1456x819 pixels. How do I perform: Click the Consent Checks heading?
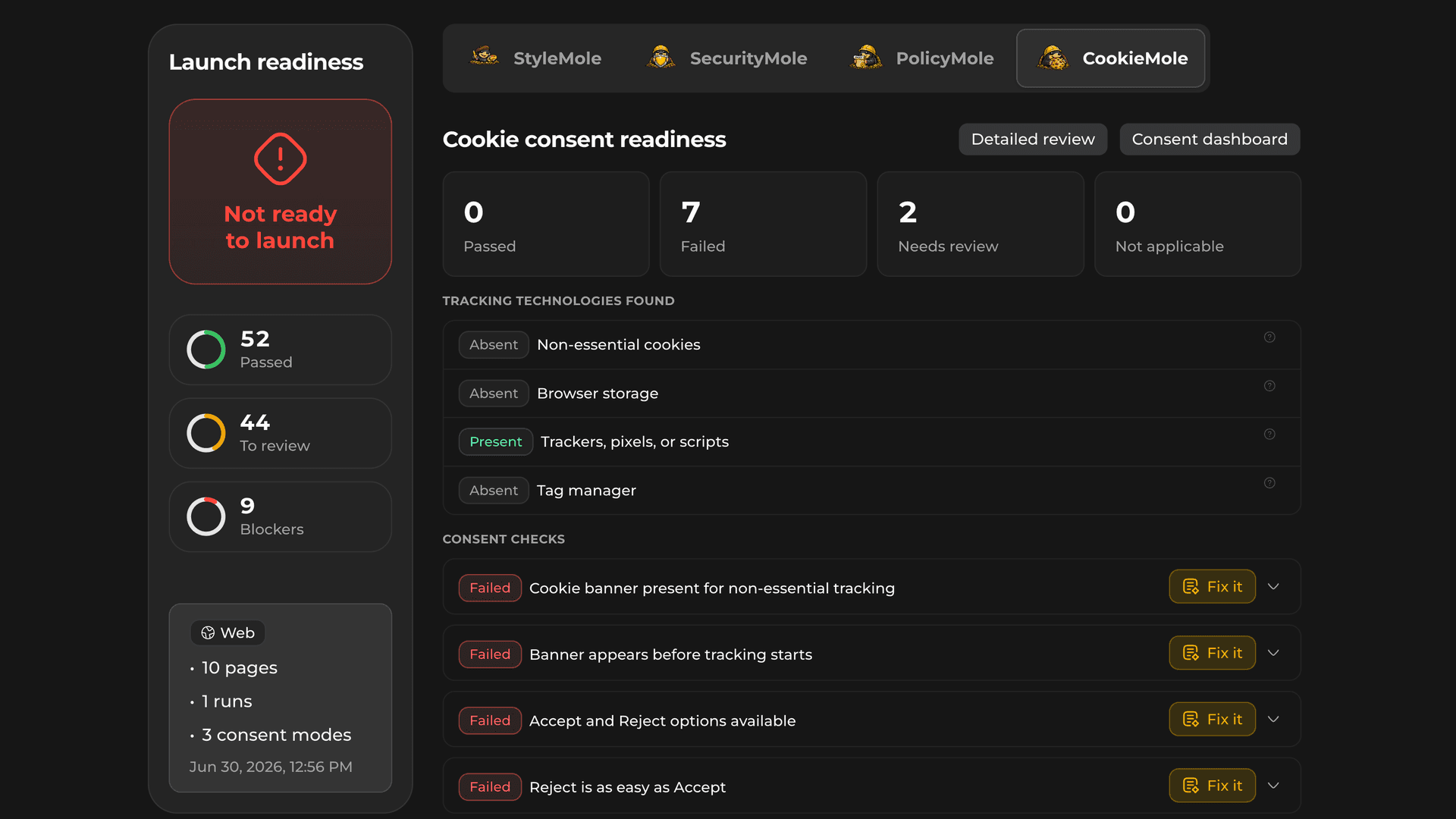(504, 539)
